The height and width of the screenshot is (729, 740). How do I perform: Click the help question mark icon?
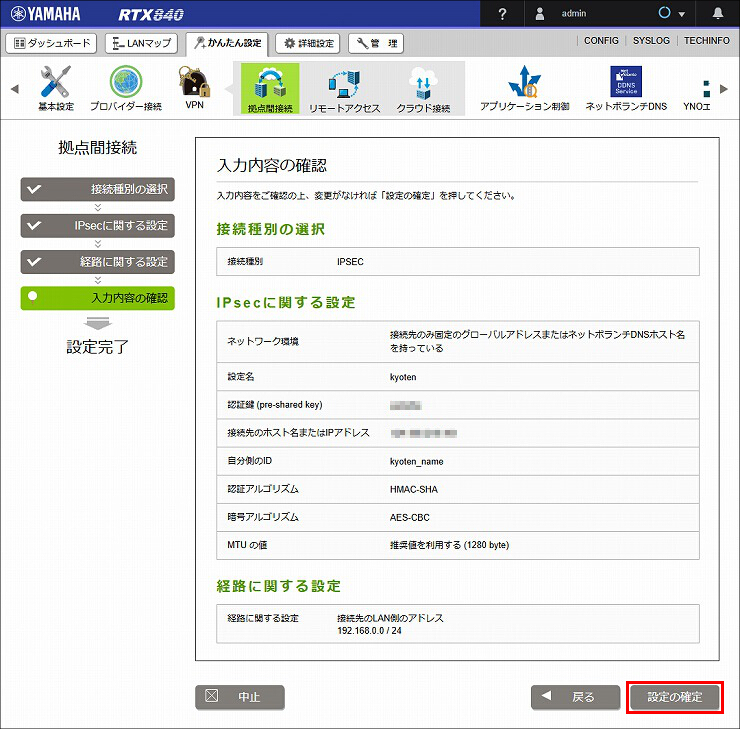point(502,14)
